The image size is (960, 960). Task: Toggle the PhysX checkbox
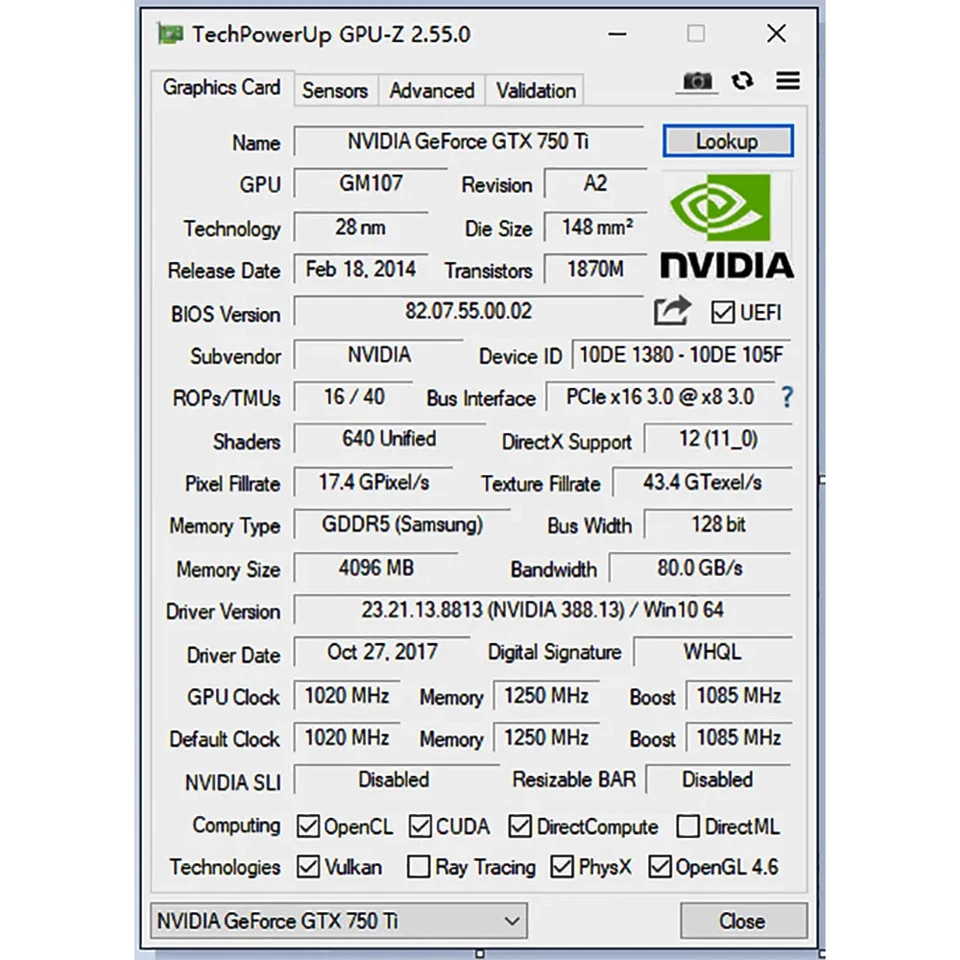click(x=562, y=867)
